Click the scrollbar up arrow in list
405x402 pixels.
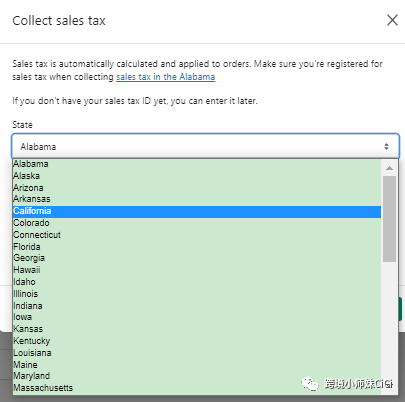[x=389, y=168]
